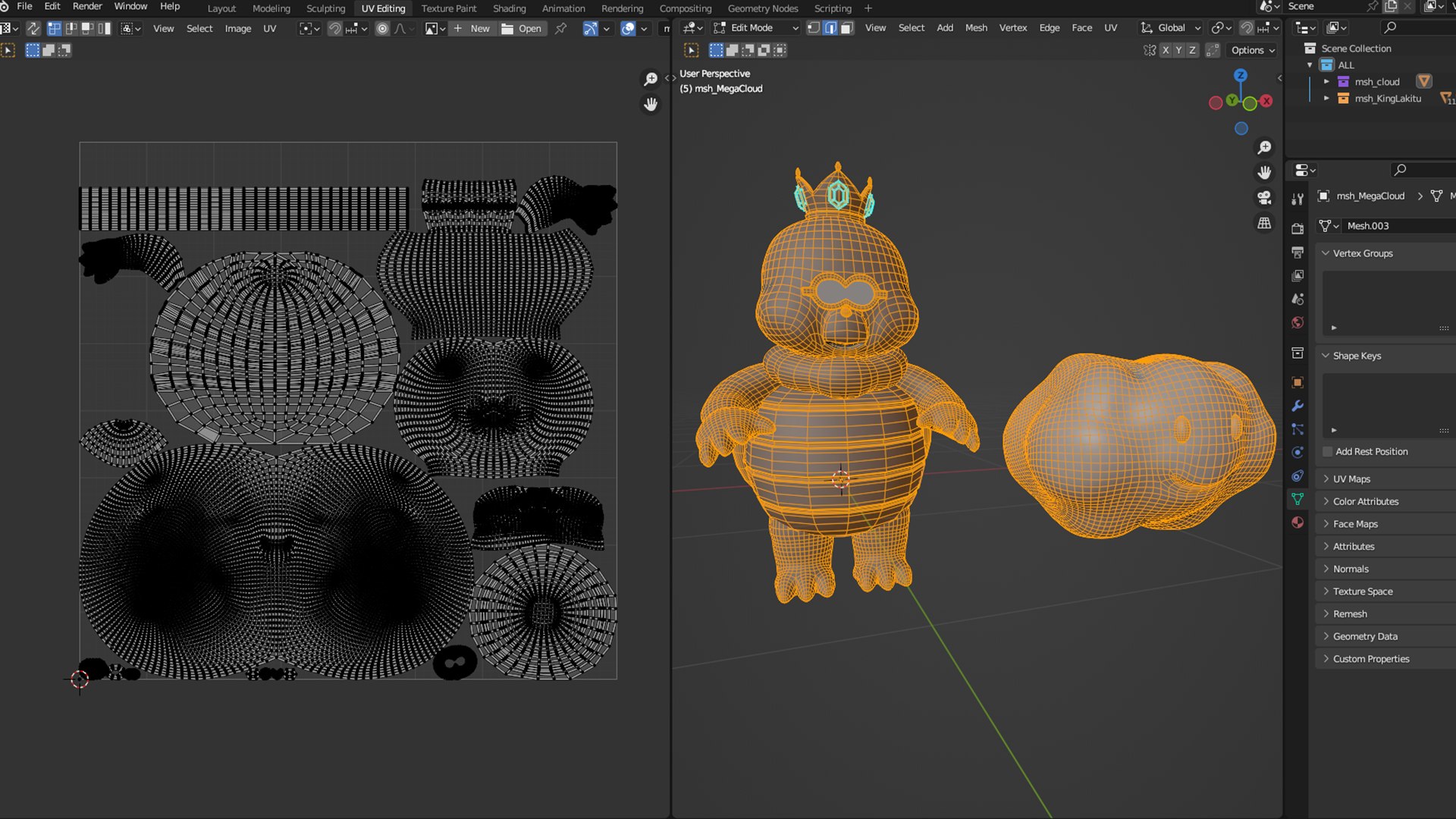1456x819 pixels.
Task: Click the Open image button
Action: pos(522,29)
